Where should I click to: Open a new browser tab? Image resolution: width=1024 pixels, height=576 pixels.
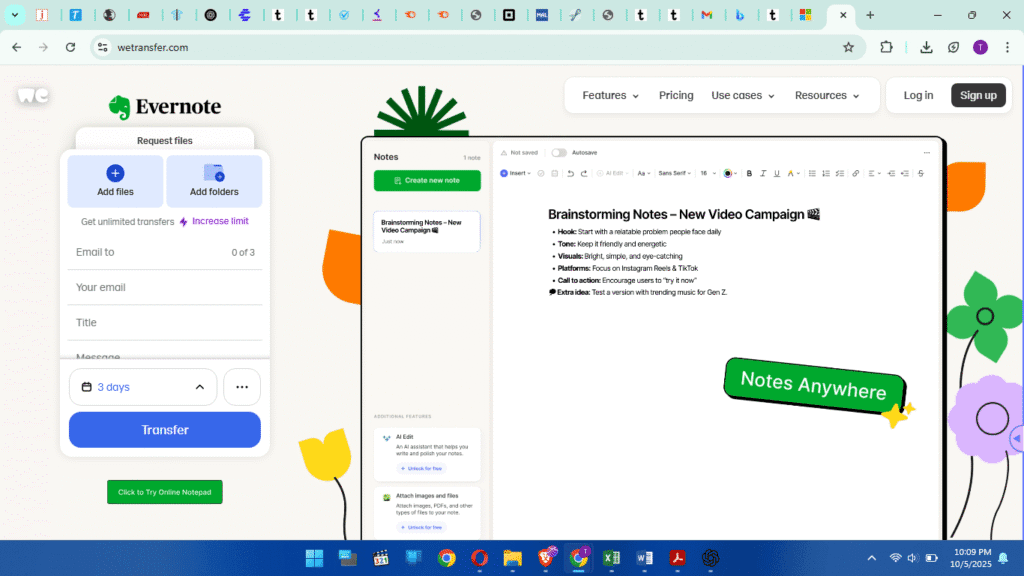870,15
